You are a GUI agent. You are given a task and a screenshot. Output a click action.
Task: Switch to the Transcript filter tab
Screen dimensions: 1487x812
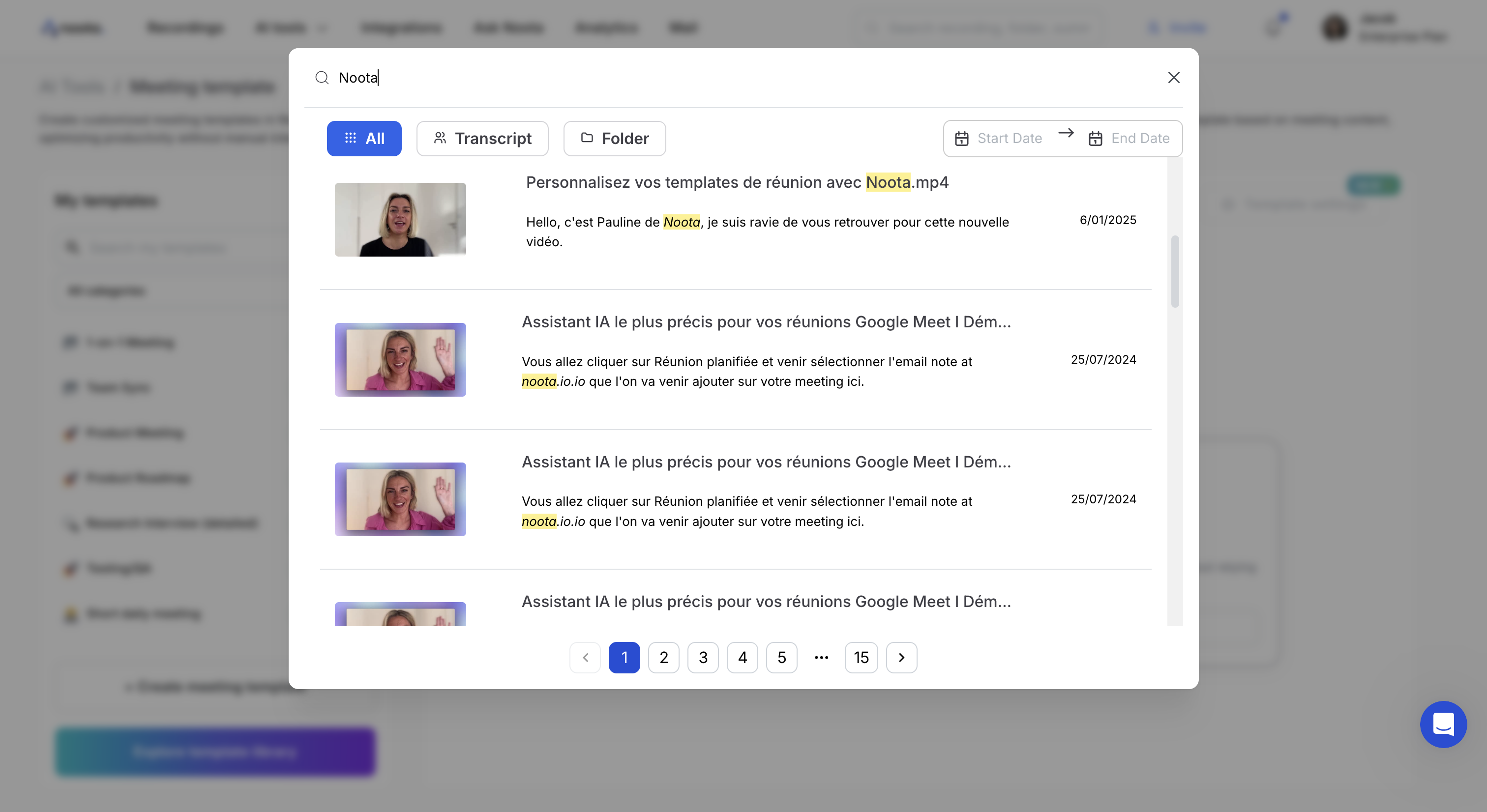(x=482, y=139)
